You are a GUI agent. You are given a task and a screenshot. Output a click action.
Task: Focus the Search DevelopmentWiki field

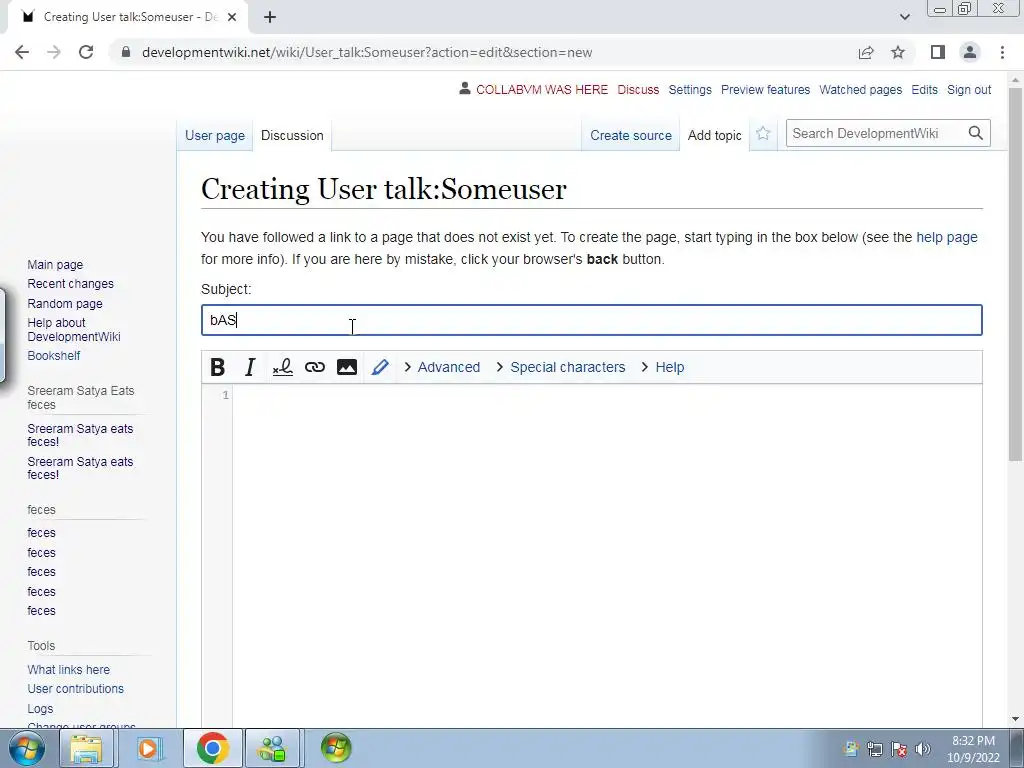pyautogui.click(x=875, y=133)
